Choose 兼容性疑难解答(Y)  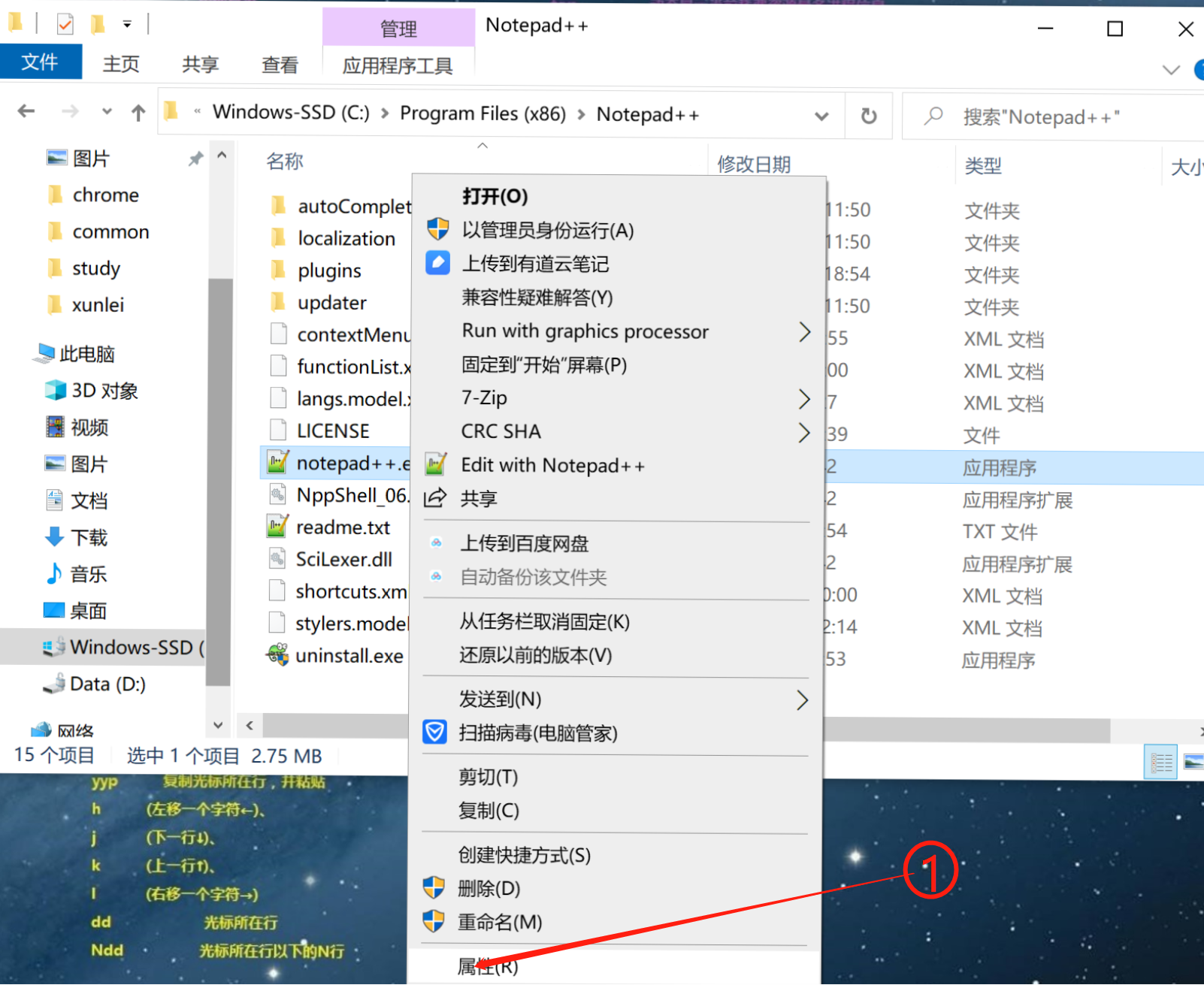[x=537, y=298]
